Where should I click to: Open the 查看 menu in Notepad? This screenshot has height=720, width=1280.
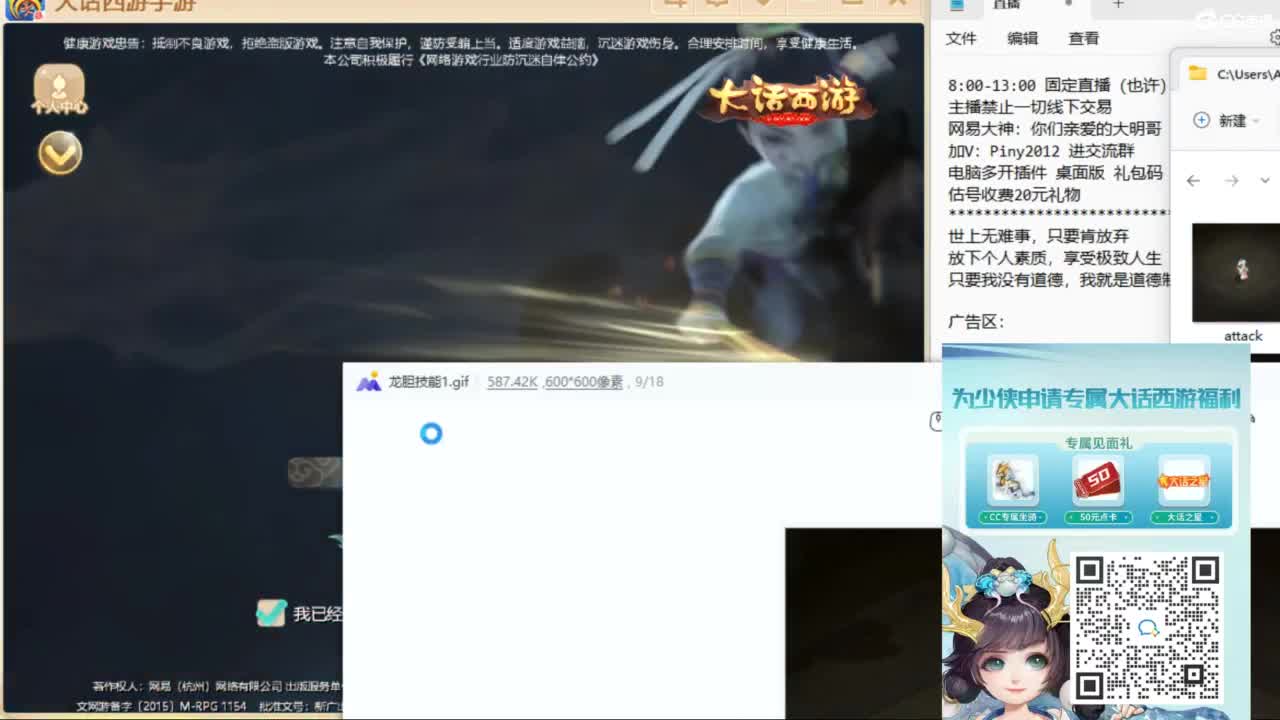click(1084, 38)
